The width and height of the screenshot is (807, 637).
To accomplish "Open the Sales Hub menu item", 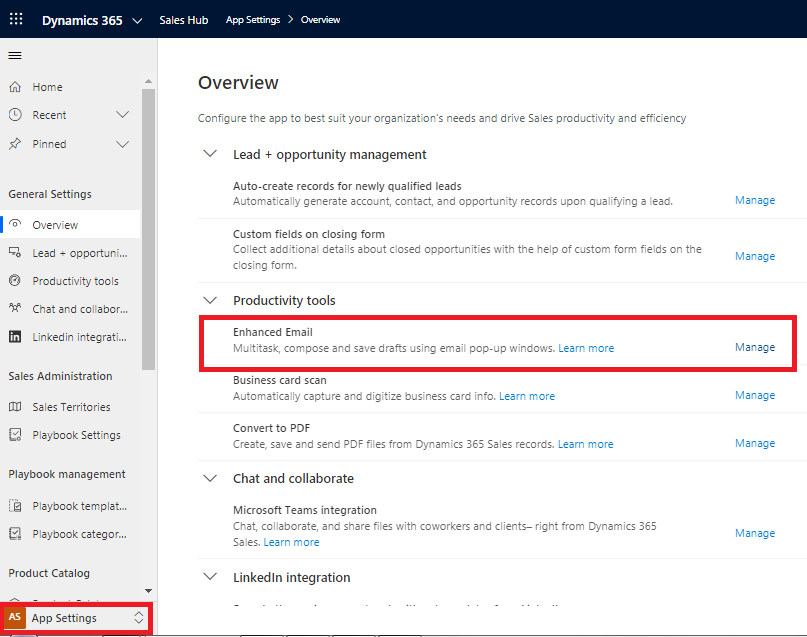I will point(184,18).
